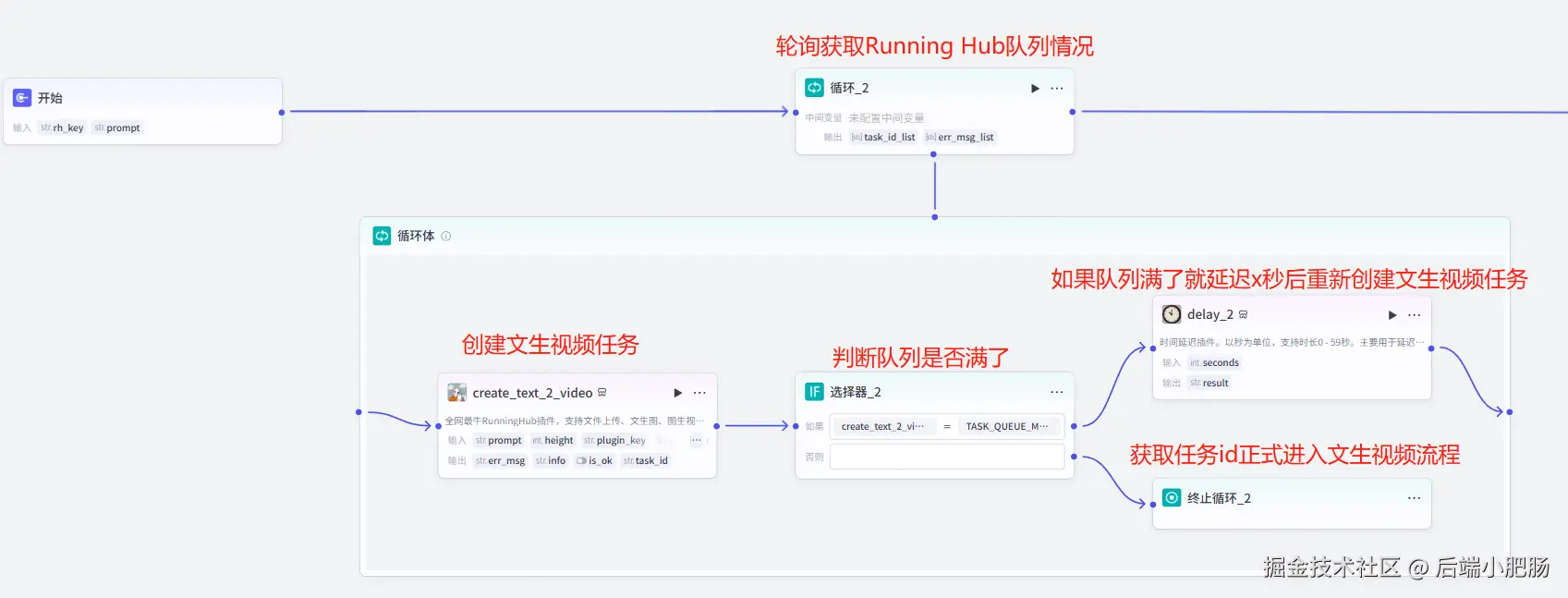Click the input port of 选择器_2
This screenshot has width=1568, height=598.
tap(796, 426)
